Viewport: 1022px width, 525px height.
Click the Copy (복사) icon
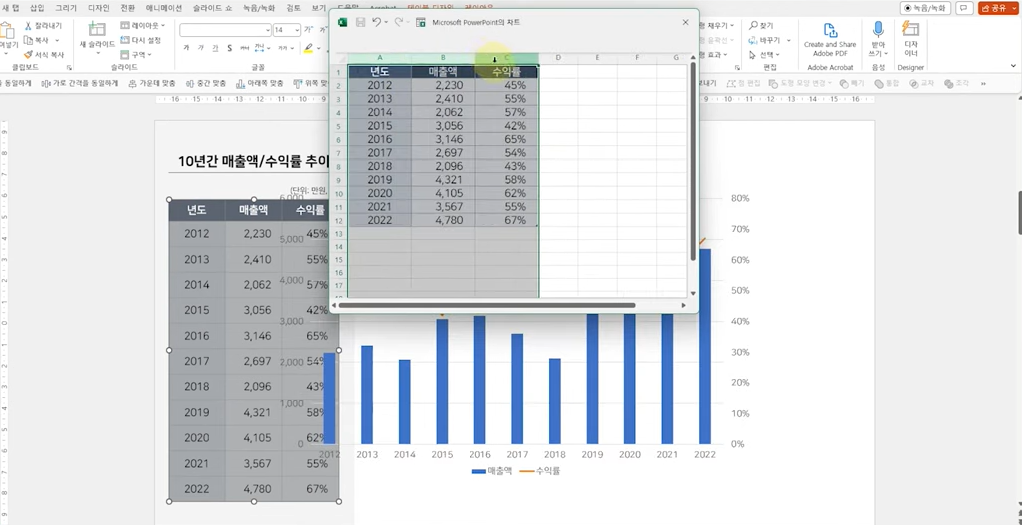pyautogui.click(x=28, y=40)
